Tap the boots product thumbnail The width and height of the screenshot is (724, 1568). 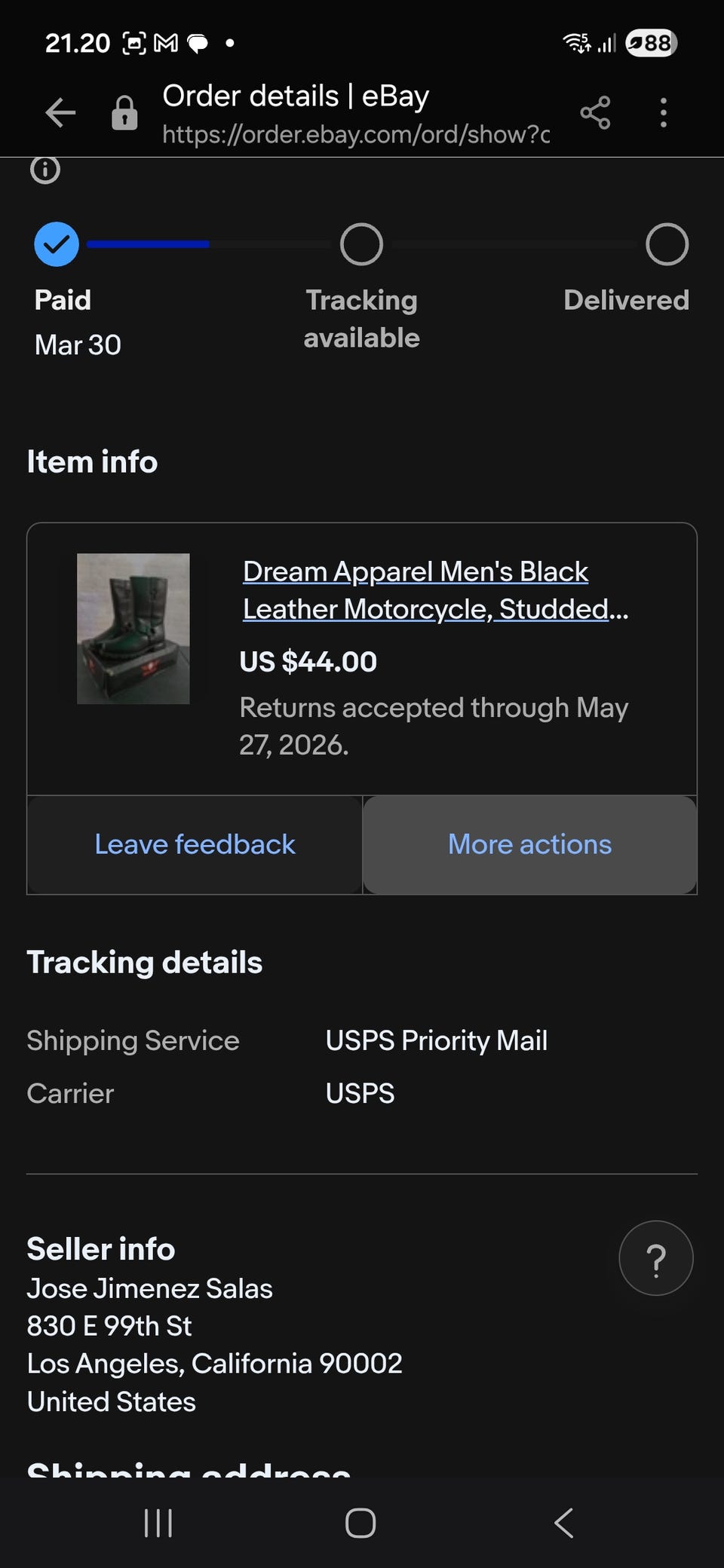pyautogui.click(x=133, y=629)
